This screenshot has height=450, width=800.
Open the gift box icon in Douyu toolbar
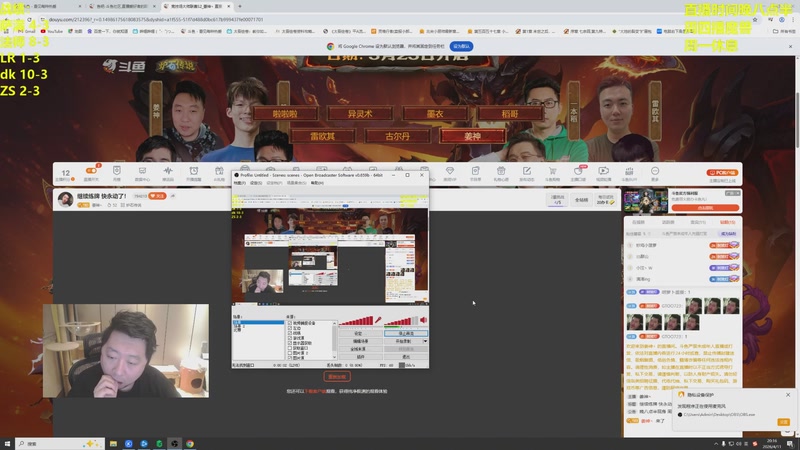501,171
